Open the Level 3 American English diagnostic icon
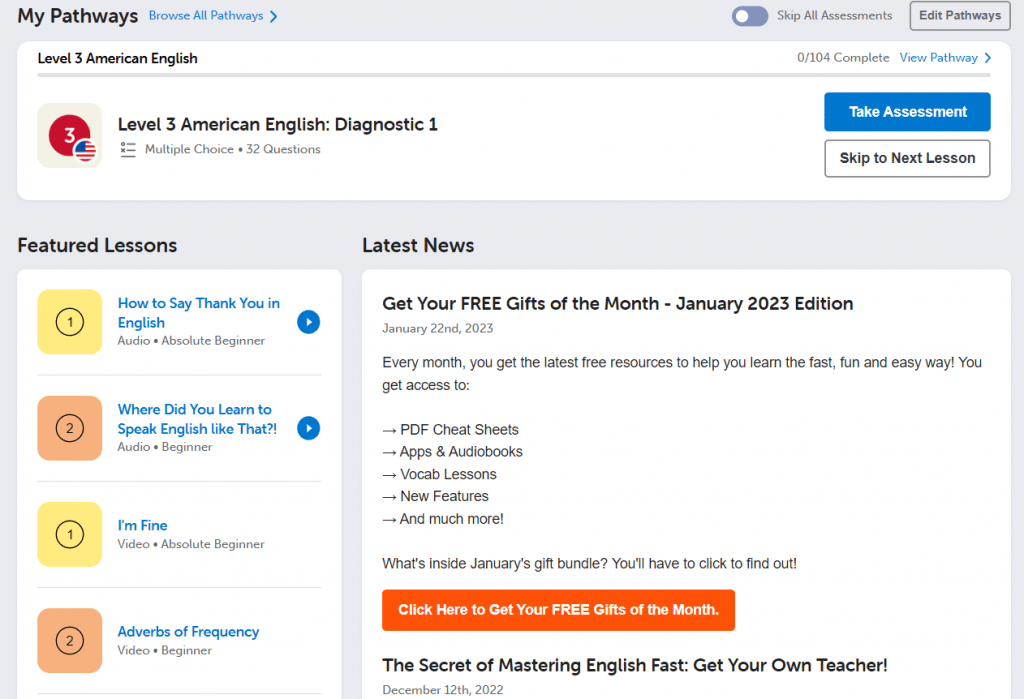Viewport: 1024px width, 699px height. point(70,135)
